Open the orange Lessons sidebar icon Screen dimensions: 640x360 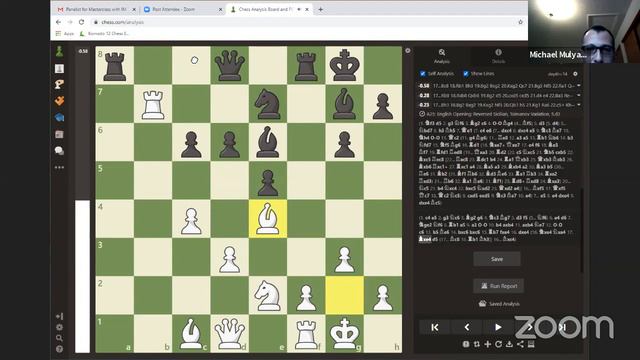pyautogui.click(x=60, y=101)
